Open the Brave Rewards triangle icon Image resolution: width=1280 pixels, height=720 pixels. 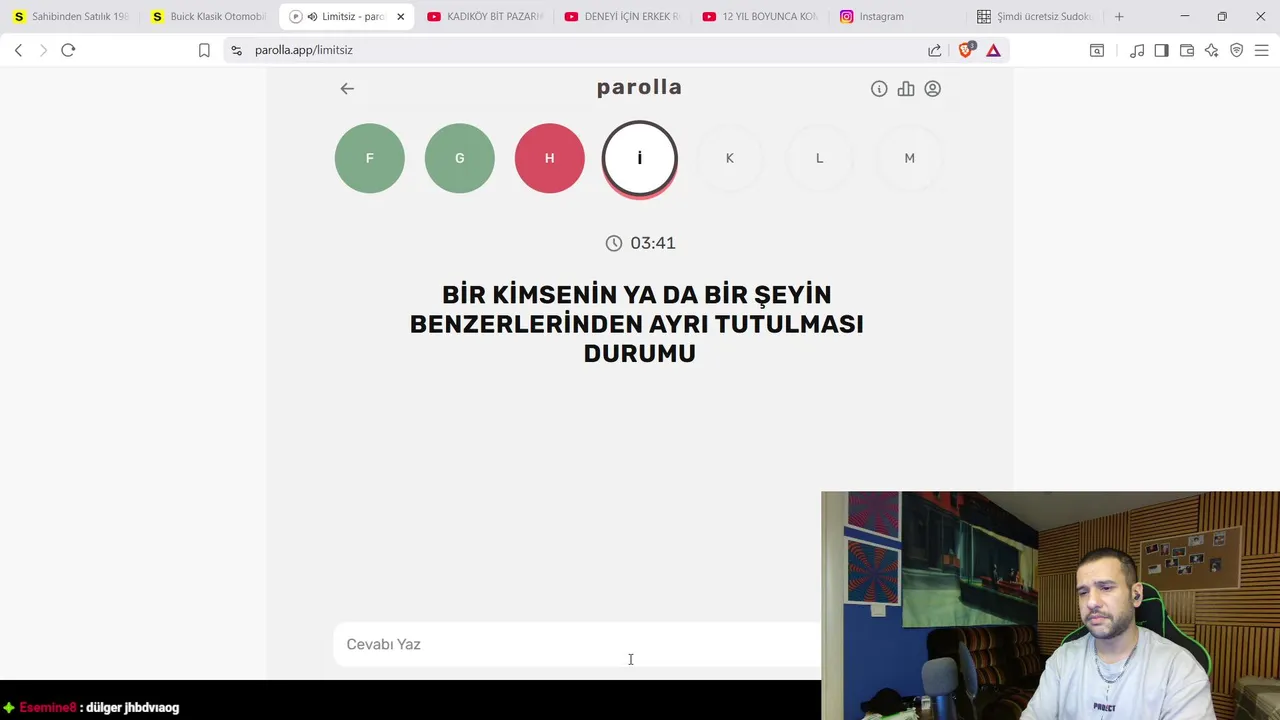point(993,50)
